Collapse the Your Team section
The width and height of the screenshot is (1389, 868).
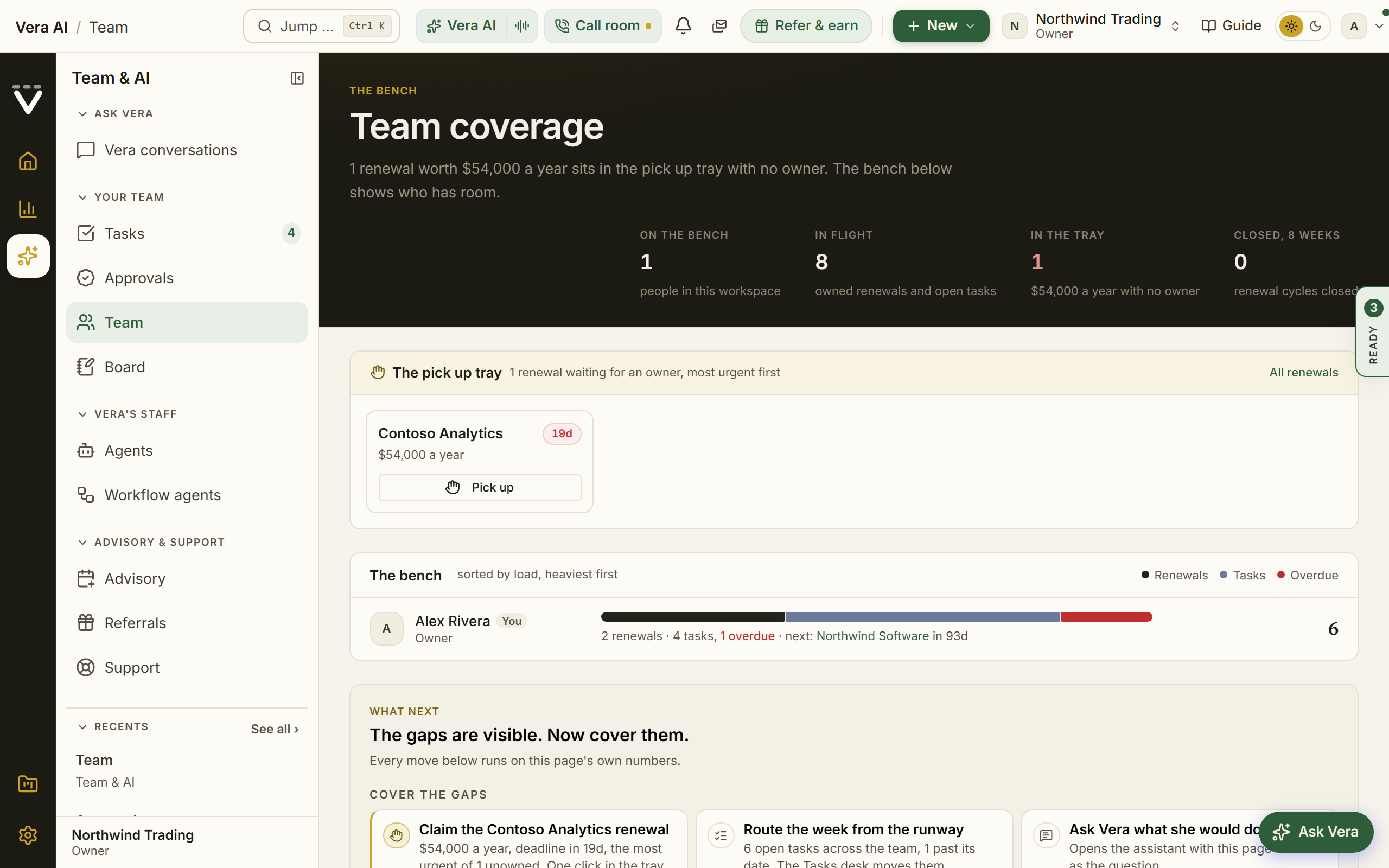[120, 197]
